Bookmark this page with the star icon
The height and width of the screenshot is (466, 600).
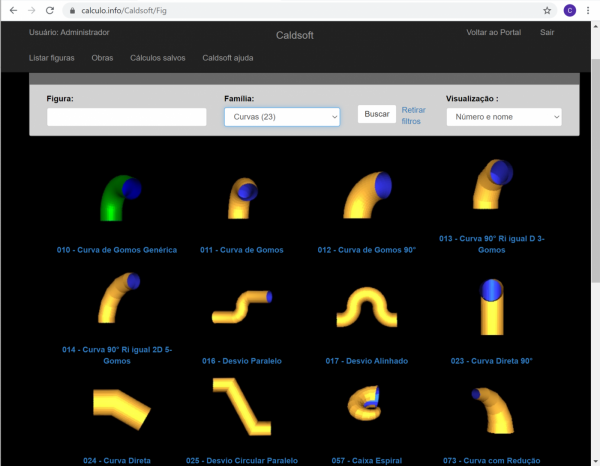(547, 10)
